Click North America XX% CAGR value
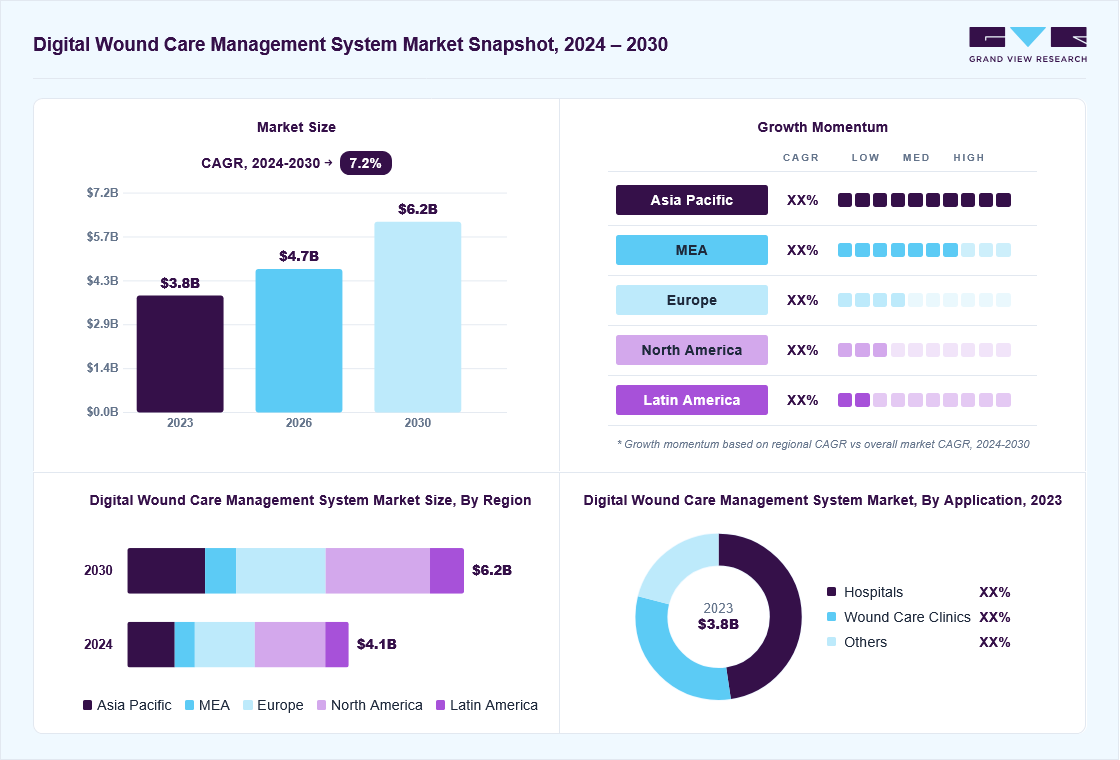1120x760 pixels. (x=802, y=350)
